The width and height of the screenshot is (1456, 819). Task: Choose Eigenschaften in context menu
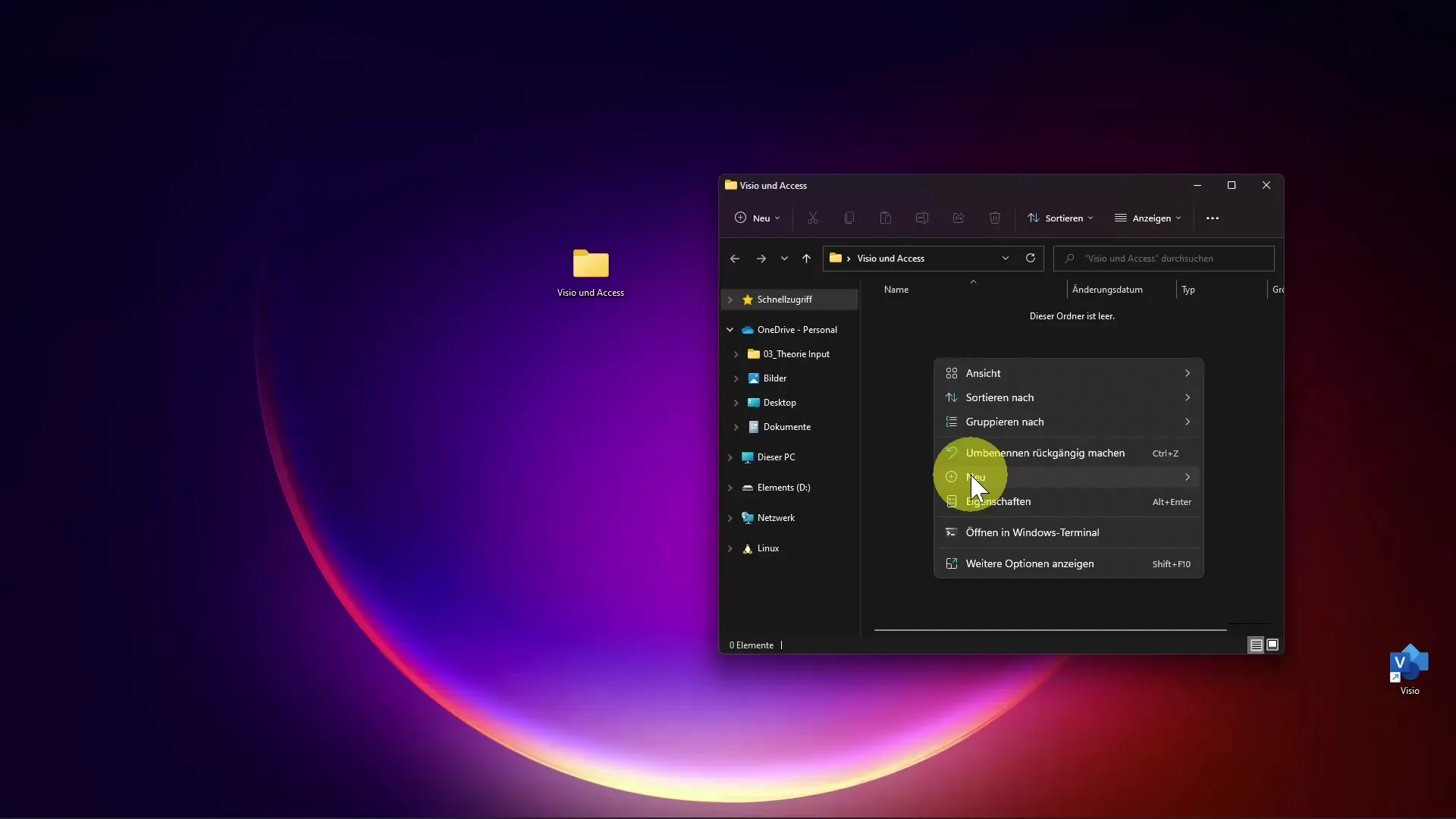point(1068,501)
